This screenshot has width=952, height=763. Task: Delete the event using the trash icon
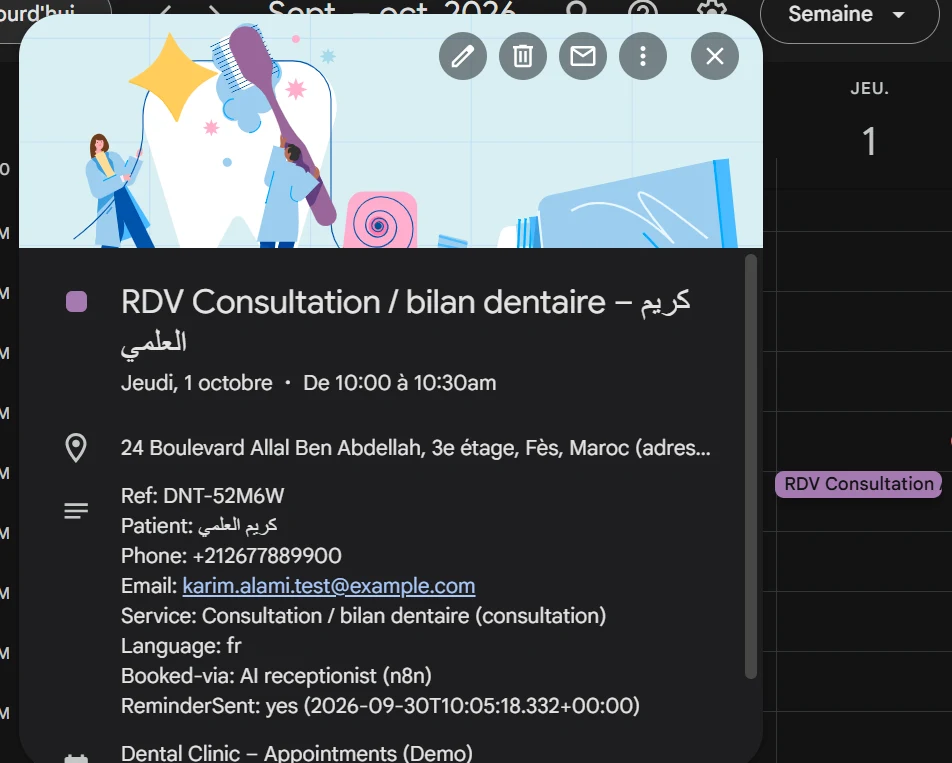pos(523,56)
